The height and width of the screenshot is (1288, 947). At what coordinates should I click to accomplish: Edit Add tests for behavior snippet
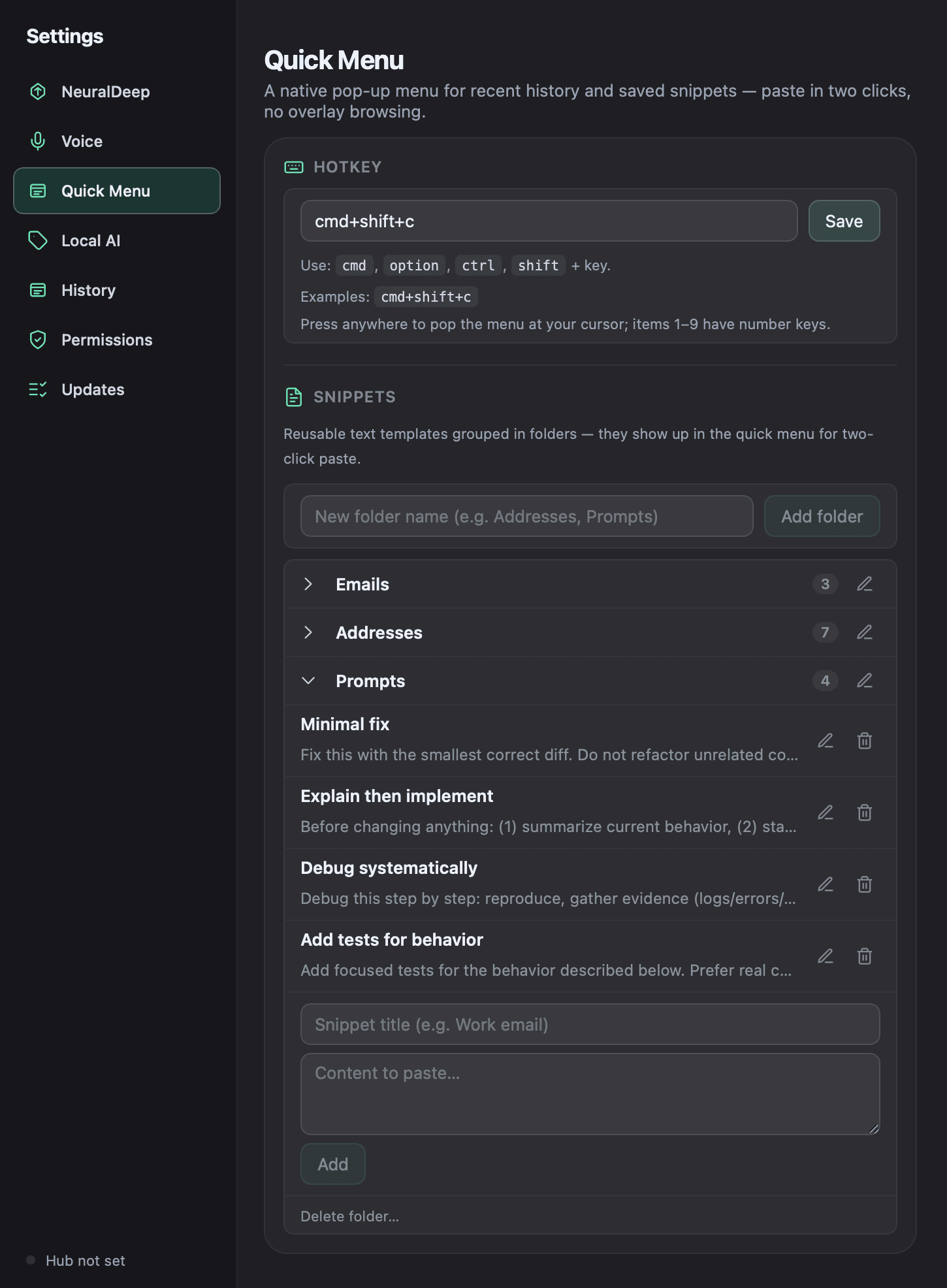pos(826,956)
